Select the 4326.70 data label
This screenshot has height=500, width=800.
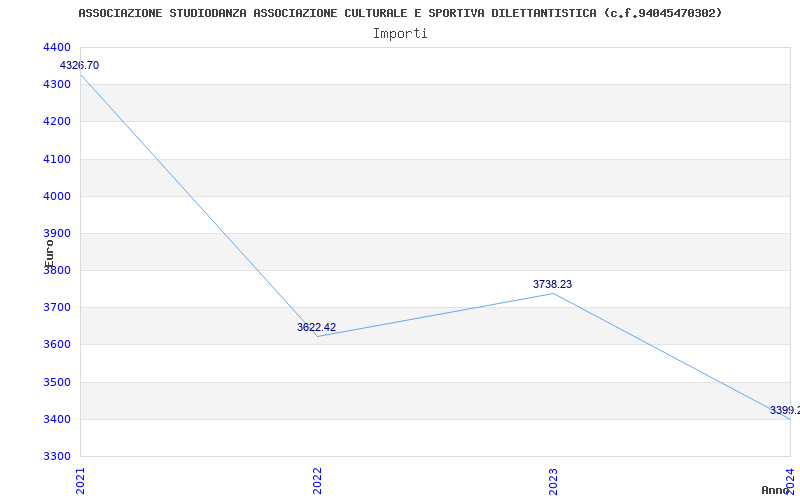click(x=79, y=65)
